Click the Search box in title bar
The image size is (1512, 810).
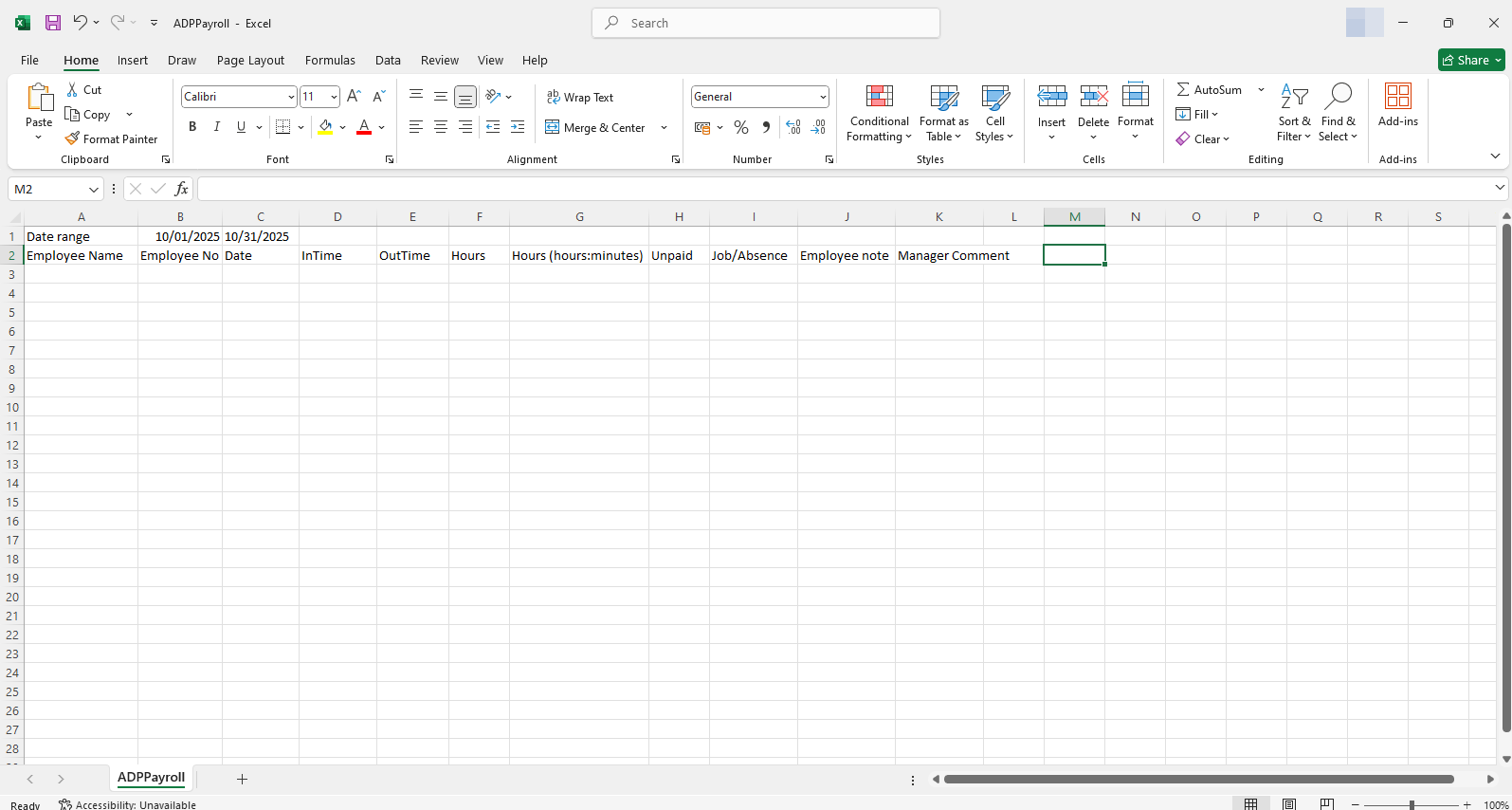click(x=766, y=23)
